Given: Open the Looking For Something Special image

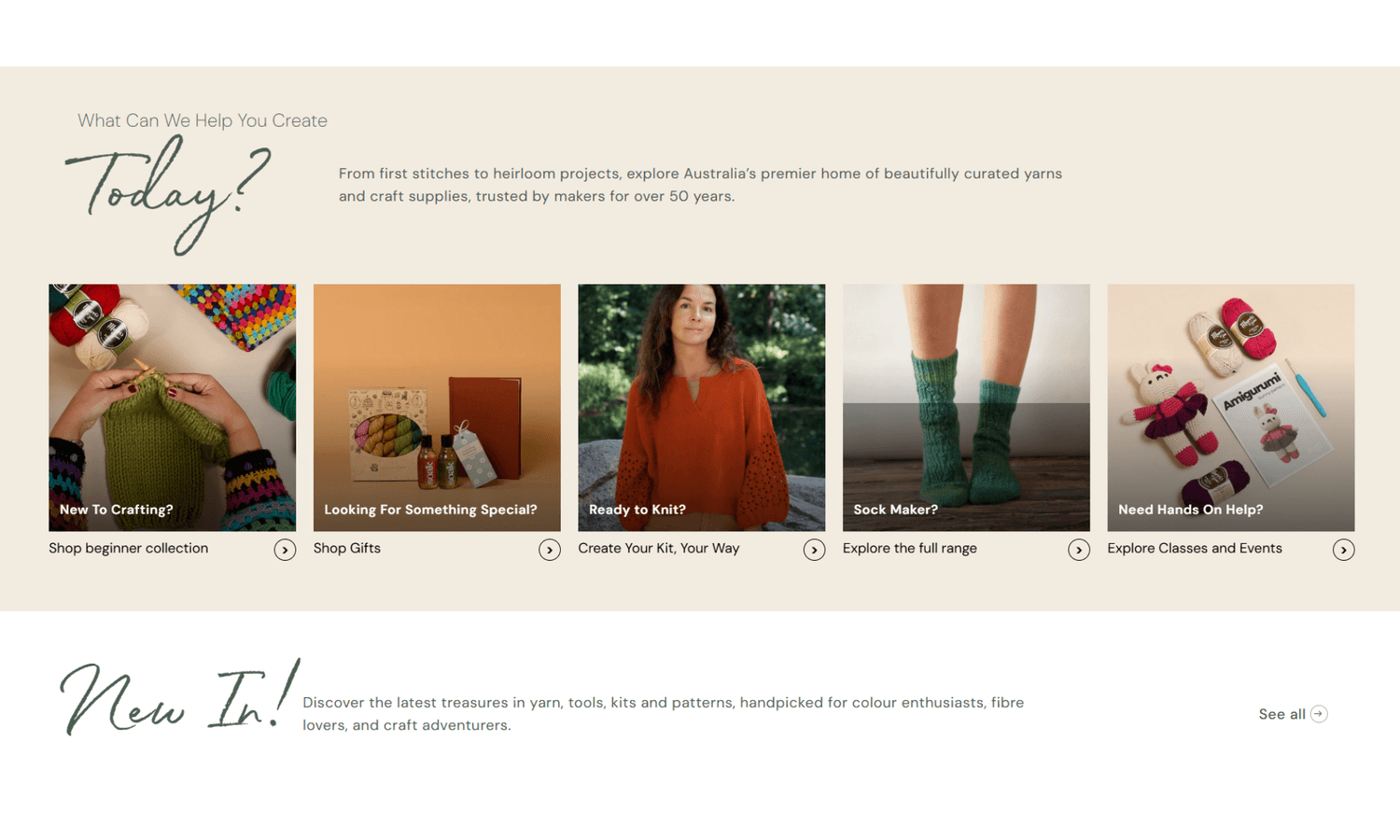Looking at the screenshot, I should tap(437, 408).
